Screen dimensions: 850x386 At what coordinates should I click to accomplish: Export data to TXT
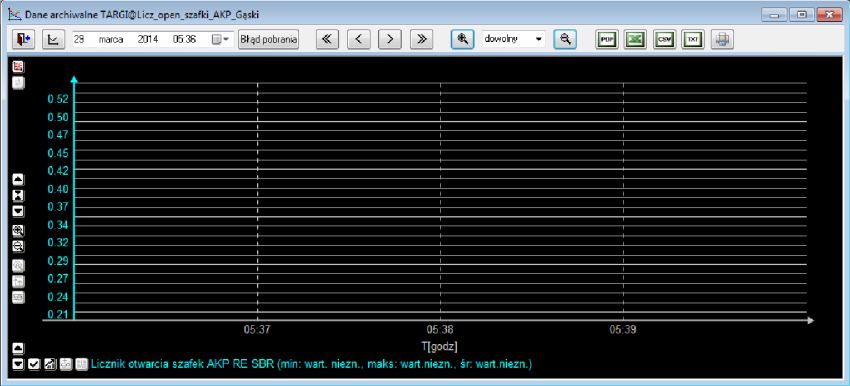[x=693, y=40]
